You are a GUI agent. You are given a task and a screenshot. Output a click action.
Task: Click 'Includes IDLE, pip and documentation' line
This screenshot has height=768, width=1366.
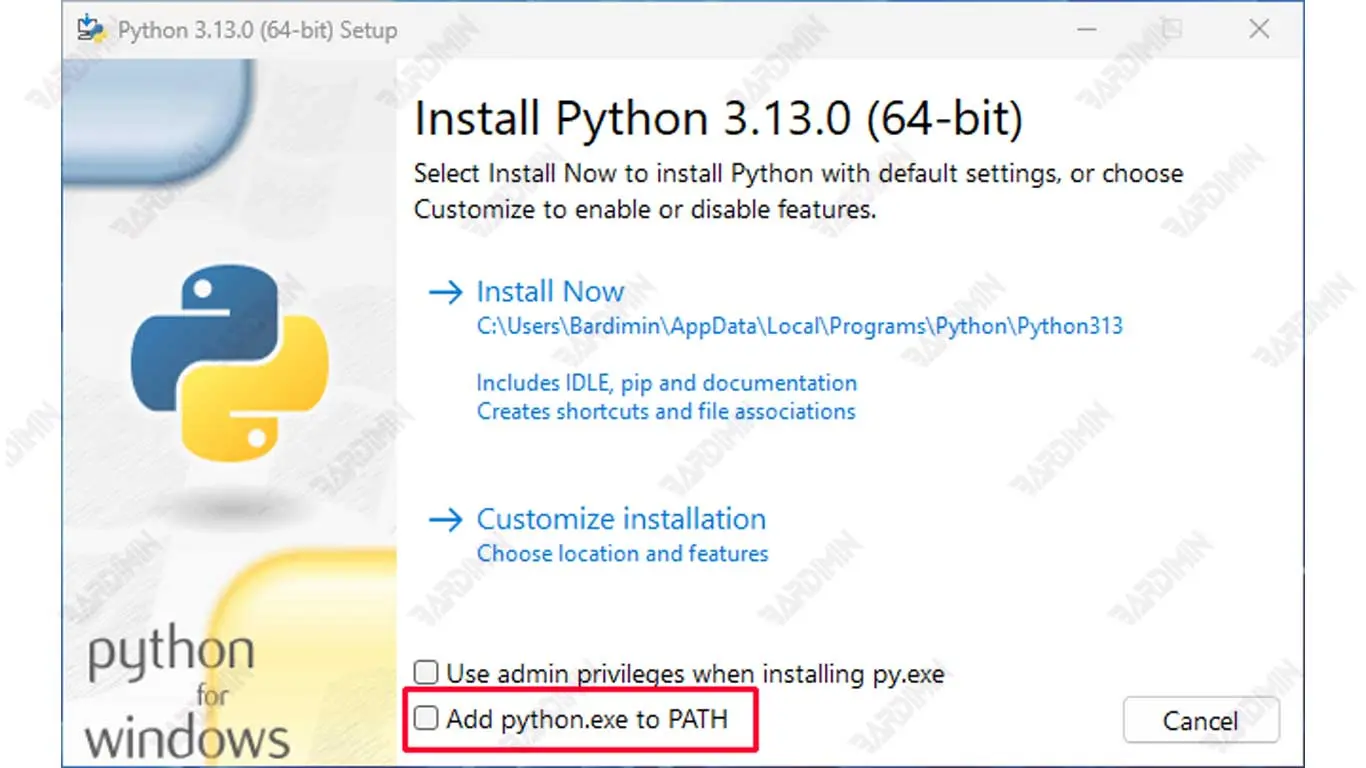pos(666,383)
